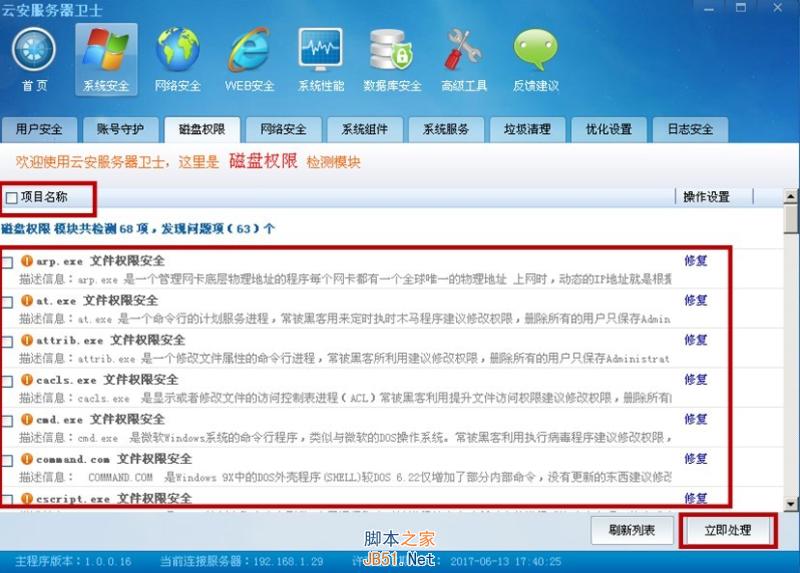Open the 网络安全 globe icon in toolbar
Screen dimensions: 800x573
pos(177,51)
